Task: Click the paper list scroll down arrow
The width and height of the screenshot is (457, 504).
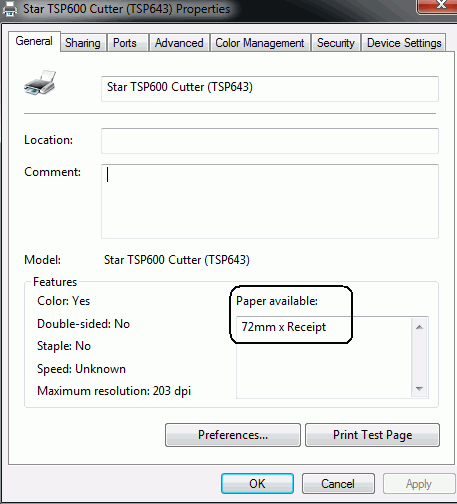Action: pyautogui.click(x=419, y=389)
